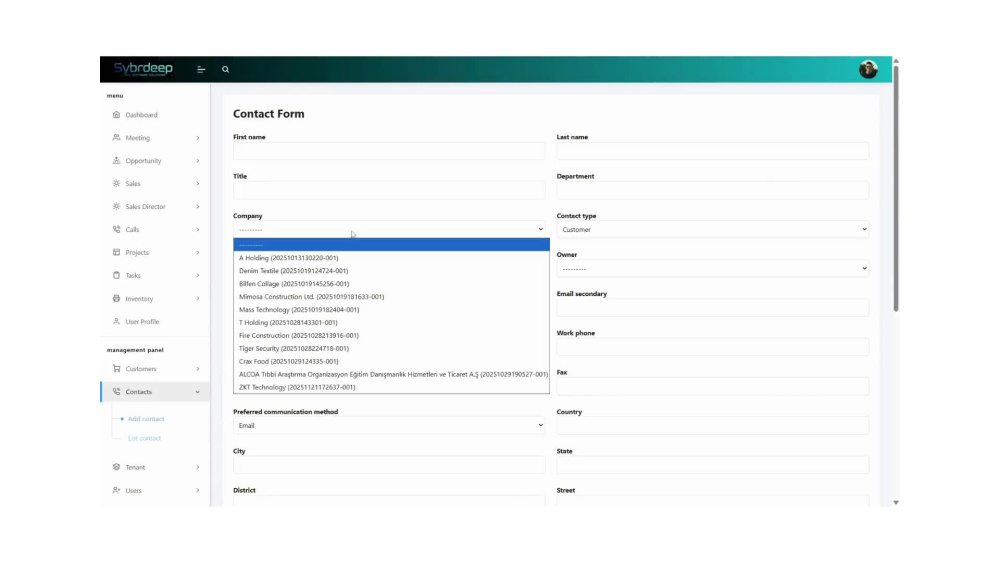Click the Tenant layers icon

pyautogui.click(x=116, y=467)
